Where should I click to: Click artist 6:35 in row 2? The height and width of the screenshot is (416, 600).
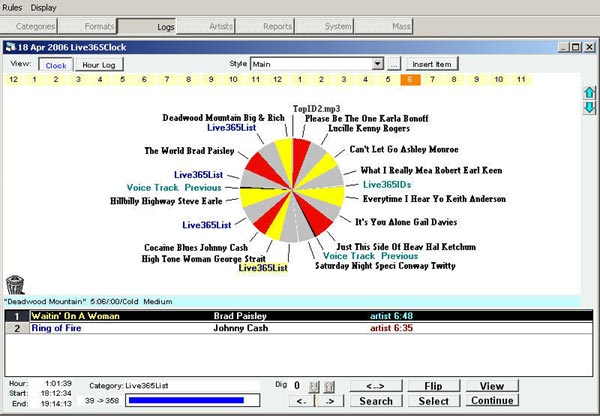(x=391, y=328)
